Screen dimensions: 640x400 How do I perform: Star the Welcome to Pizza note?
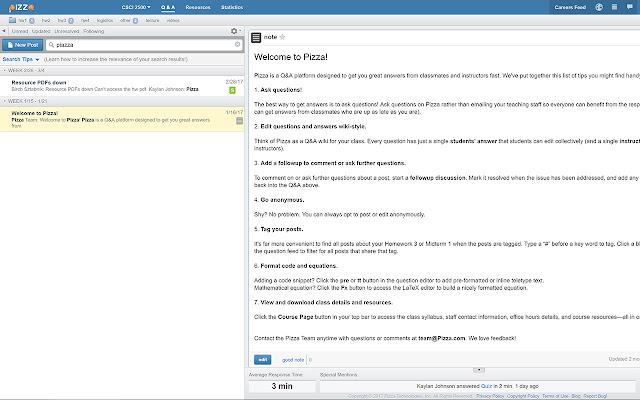282,37
